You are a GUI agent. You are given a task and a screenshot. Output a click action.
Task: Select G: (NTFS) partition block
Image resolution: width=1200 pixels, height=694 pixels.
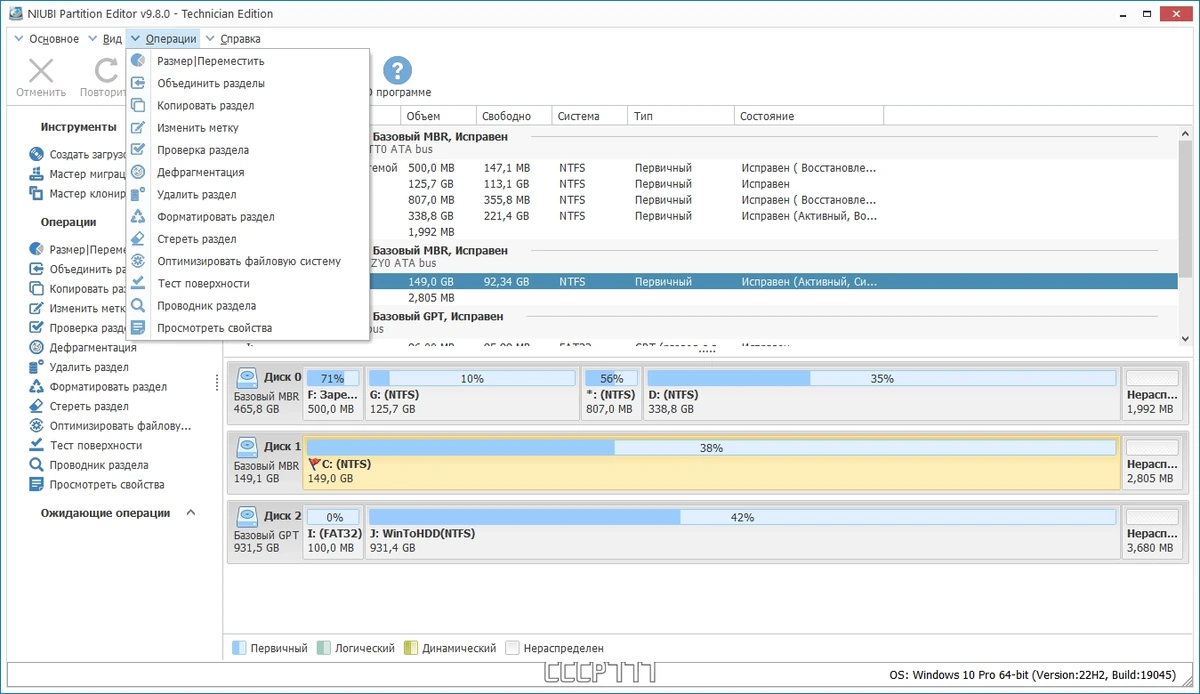click(471, 393)
